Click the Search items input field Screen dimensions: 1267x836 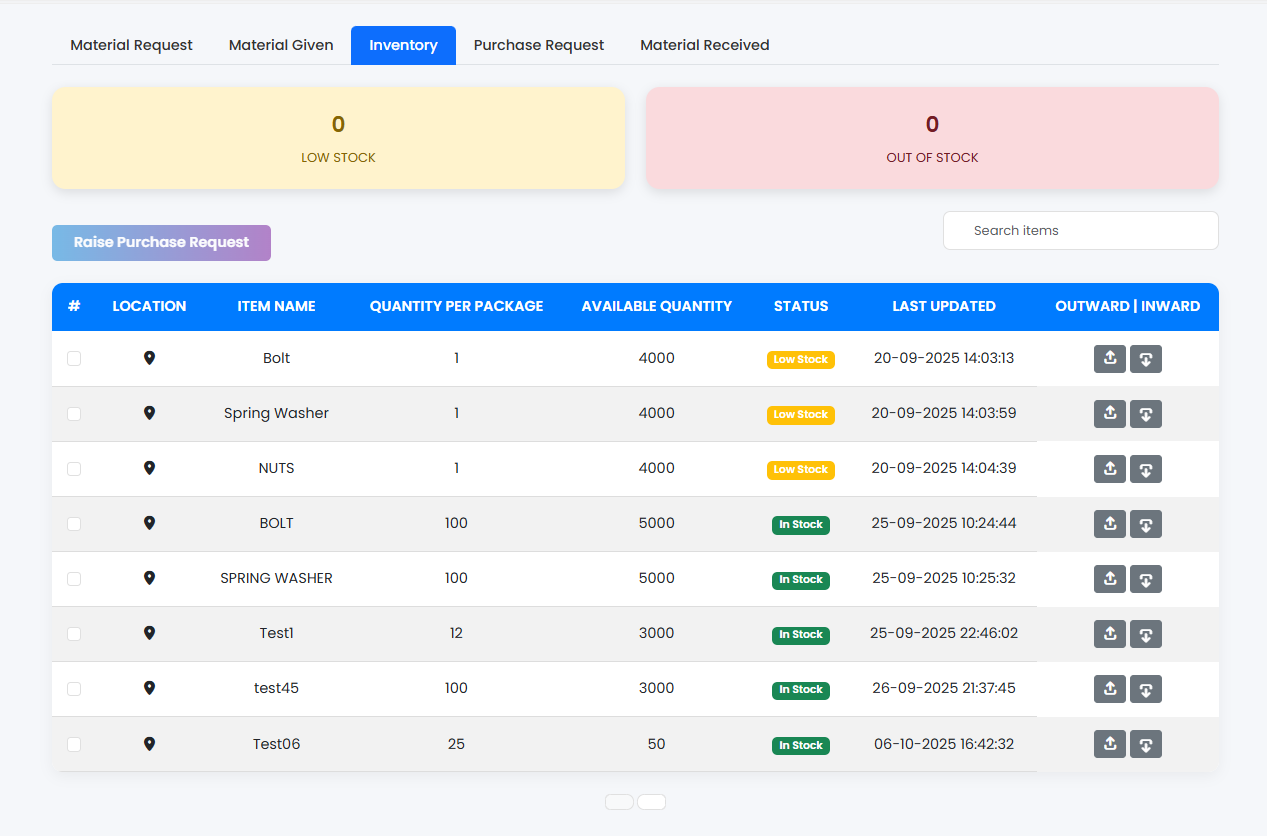pyautogui.click(x=1080, y=230)
